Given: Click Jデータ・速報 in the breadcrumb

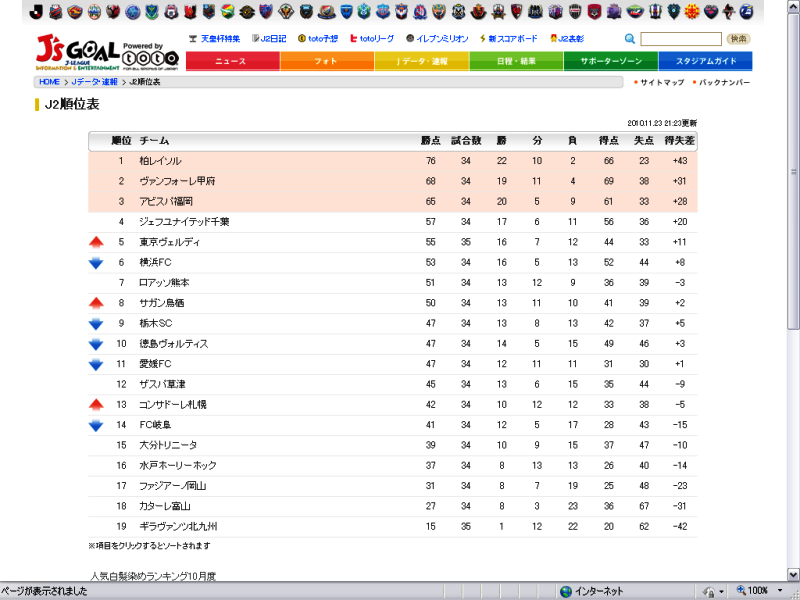Looking at the screenshot, I should [x=94, y=82].
